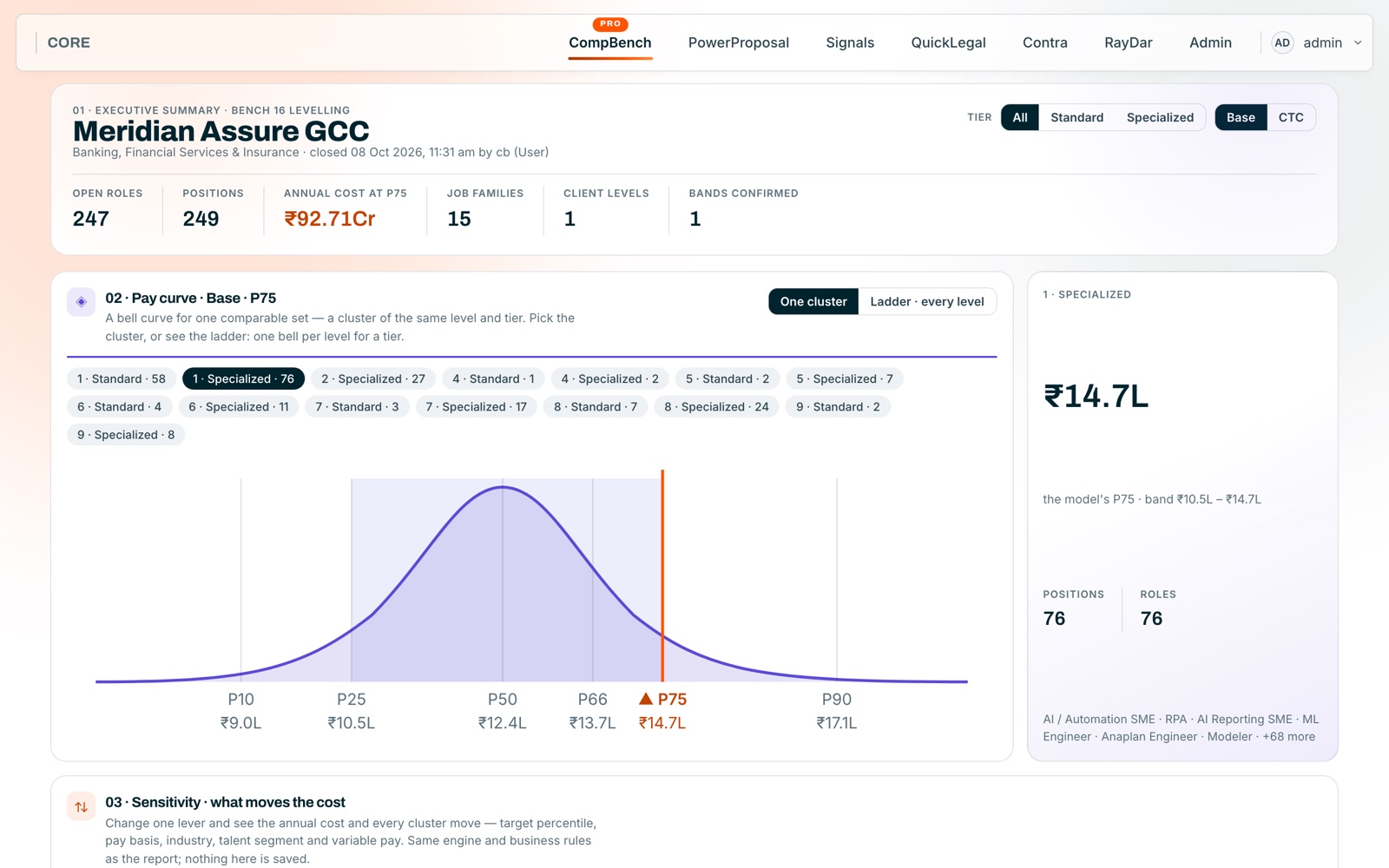Click the P90 ₹17.1L axis label
The image size is (1389, 868).
pos(837,711)
